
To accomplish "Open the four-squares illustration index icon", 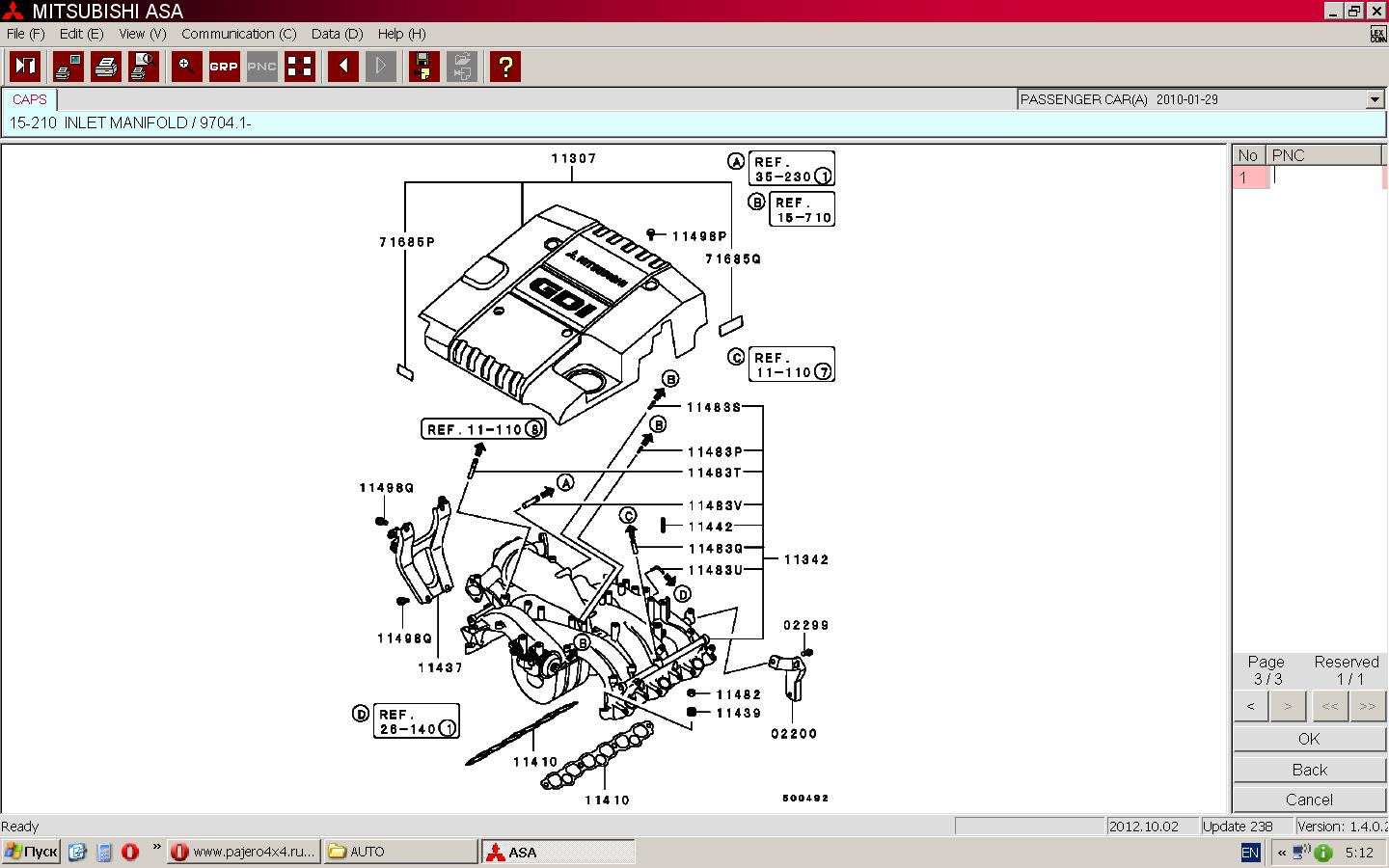I will click(x=300, y=67).
